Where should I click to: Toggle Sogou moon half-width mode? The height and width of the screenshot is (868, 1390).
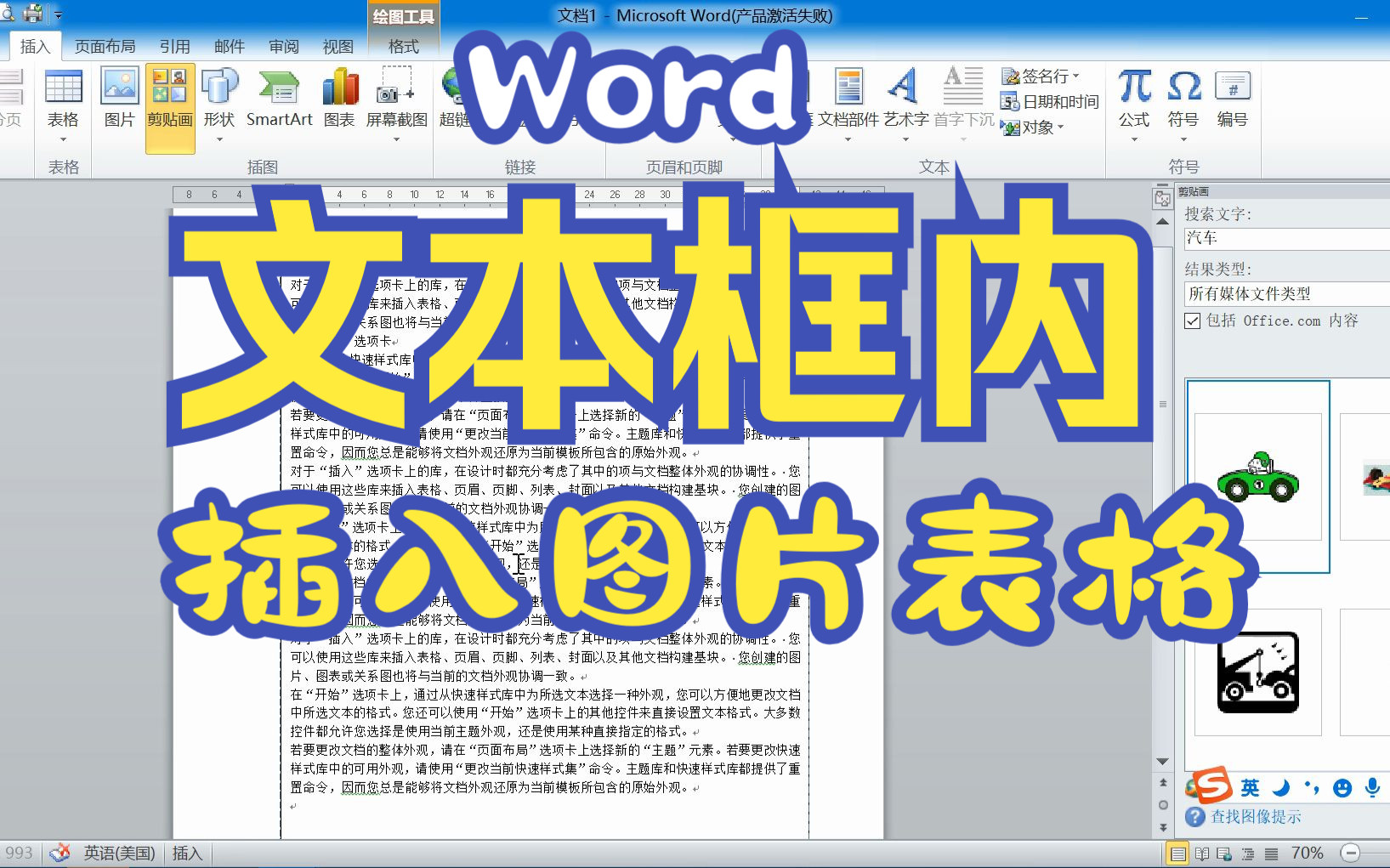pos(1281,788)
